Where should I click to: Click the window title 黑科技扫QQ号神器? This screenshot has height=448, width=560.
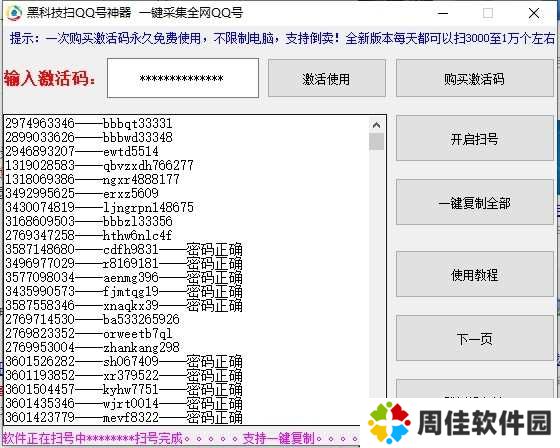(79, 13)
